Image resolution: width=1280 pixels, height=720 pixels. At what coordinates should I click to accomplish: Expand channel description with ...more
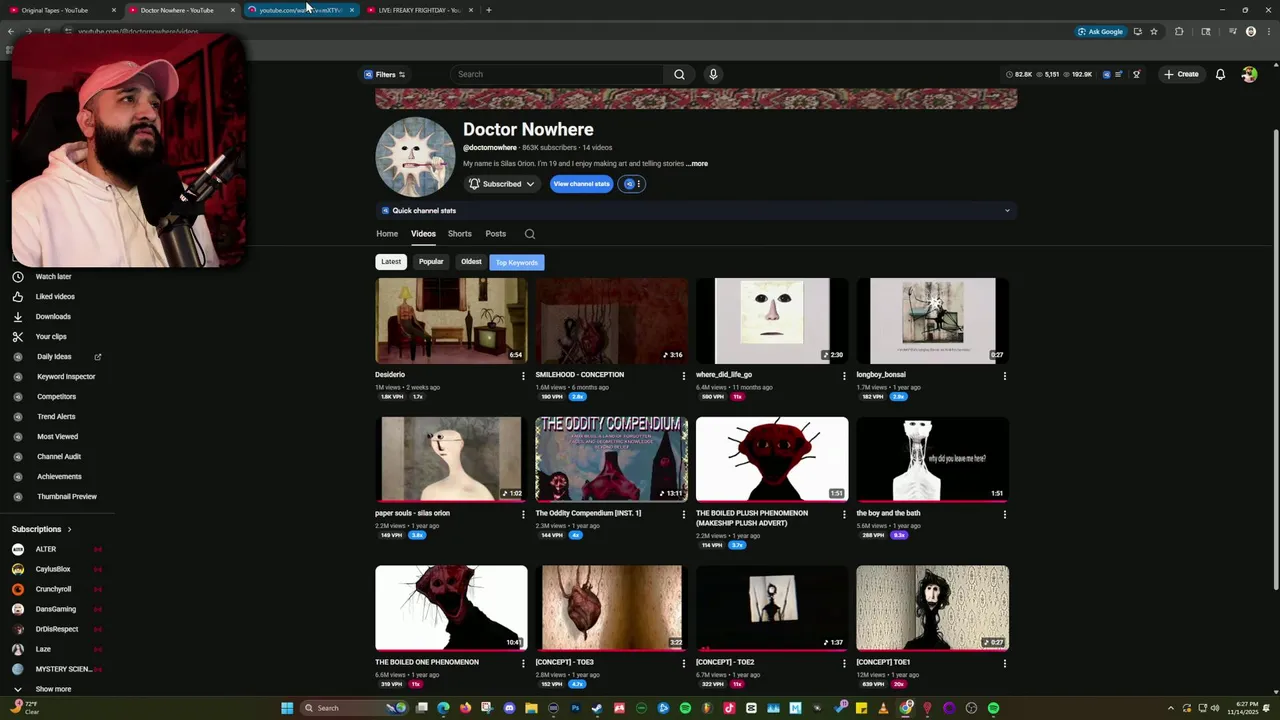point(697,163)
